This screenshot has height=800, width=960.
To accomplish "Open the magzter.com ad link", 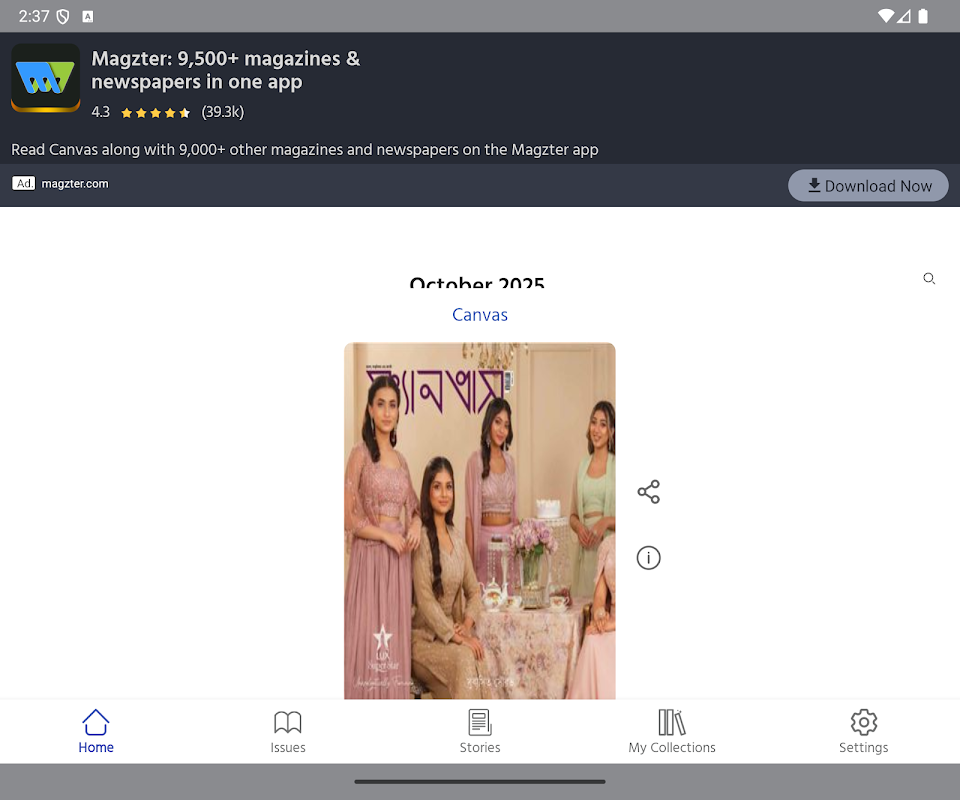I will (x=75, y=184).
